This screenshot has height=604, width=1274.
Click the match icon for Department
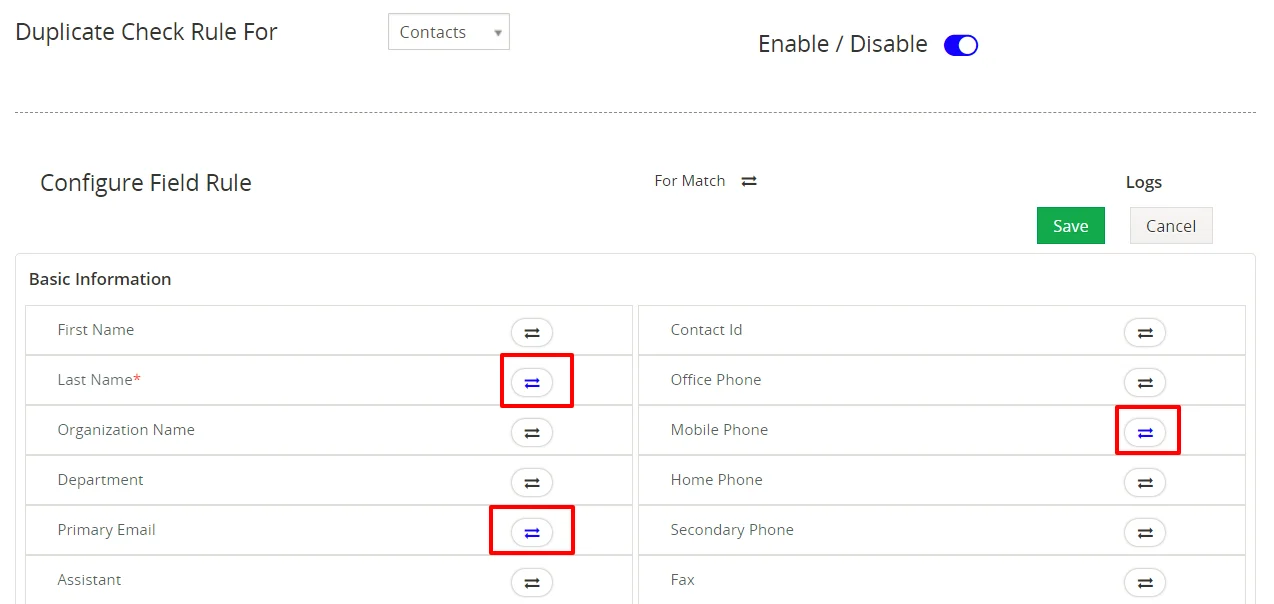tap(532, 482)
